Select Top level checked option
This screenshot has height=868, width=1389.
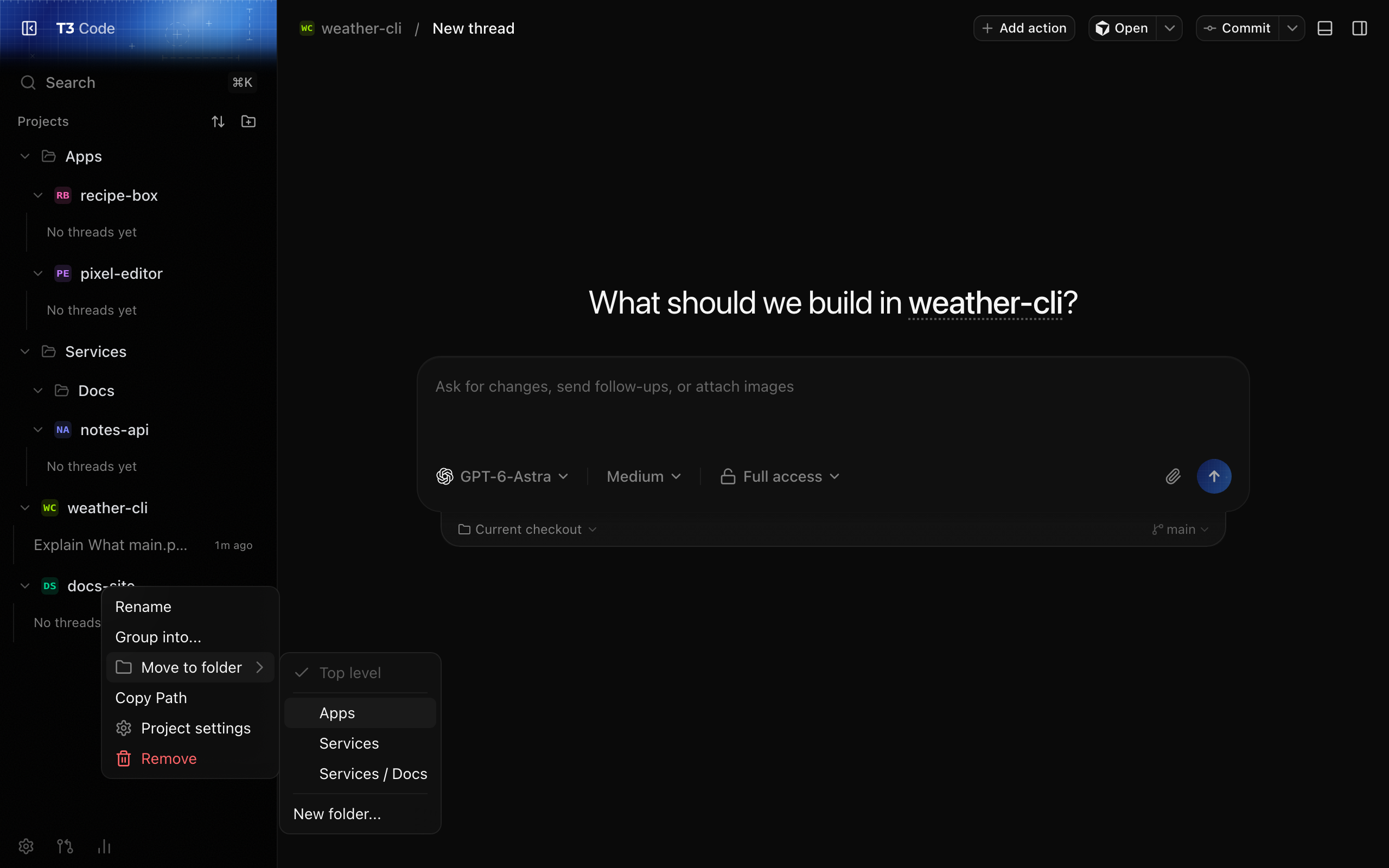(360, 673)
